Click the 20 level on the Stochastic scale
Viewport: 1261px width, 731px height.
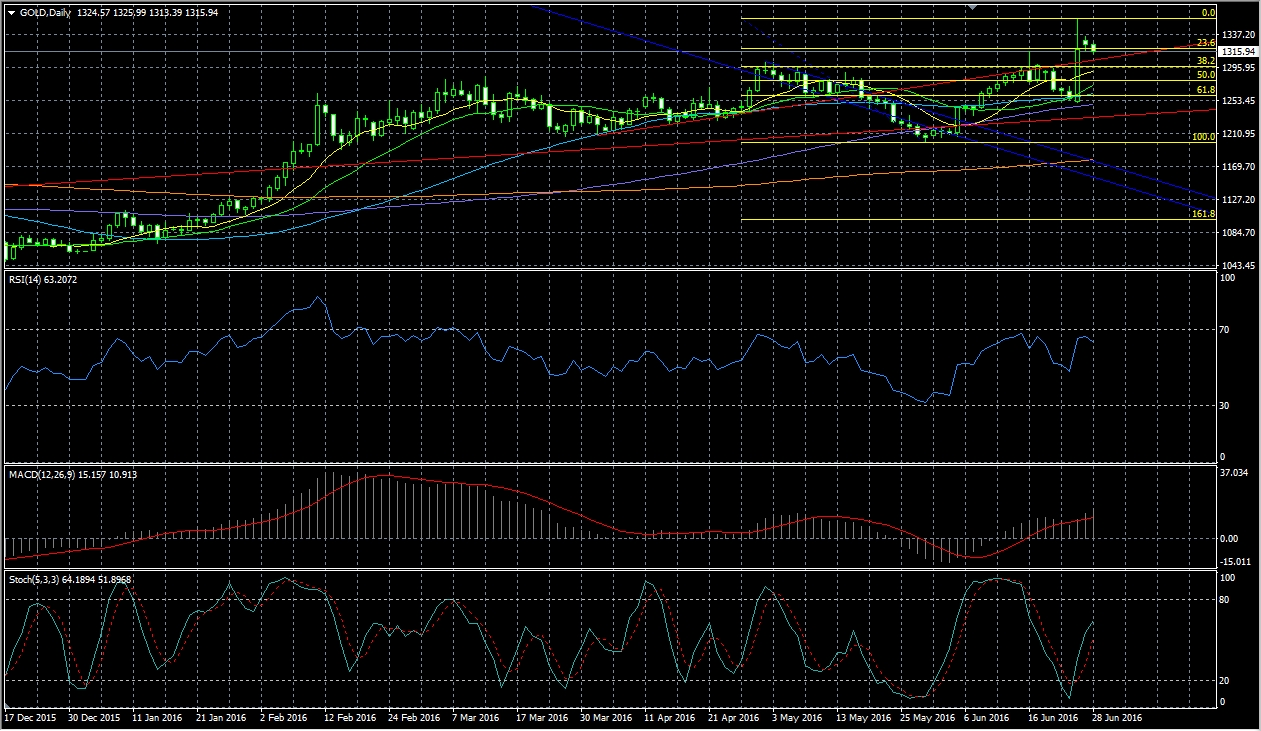tap(1227, 681)
